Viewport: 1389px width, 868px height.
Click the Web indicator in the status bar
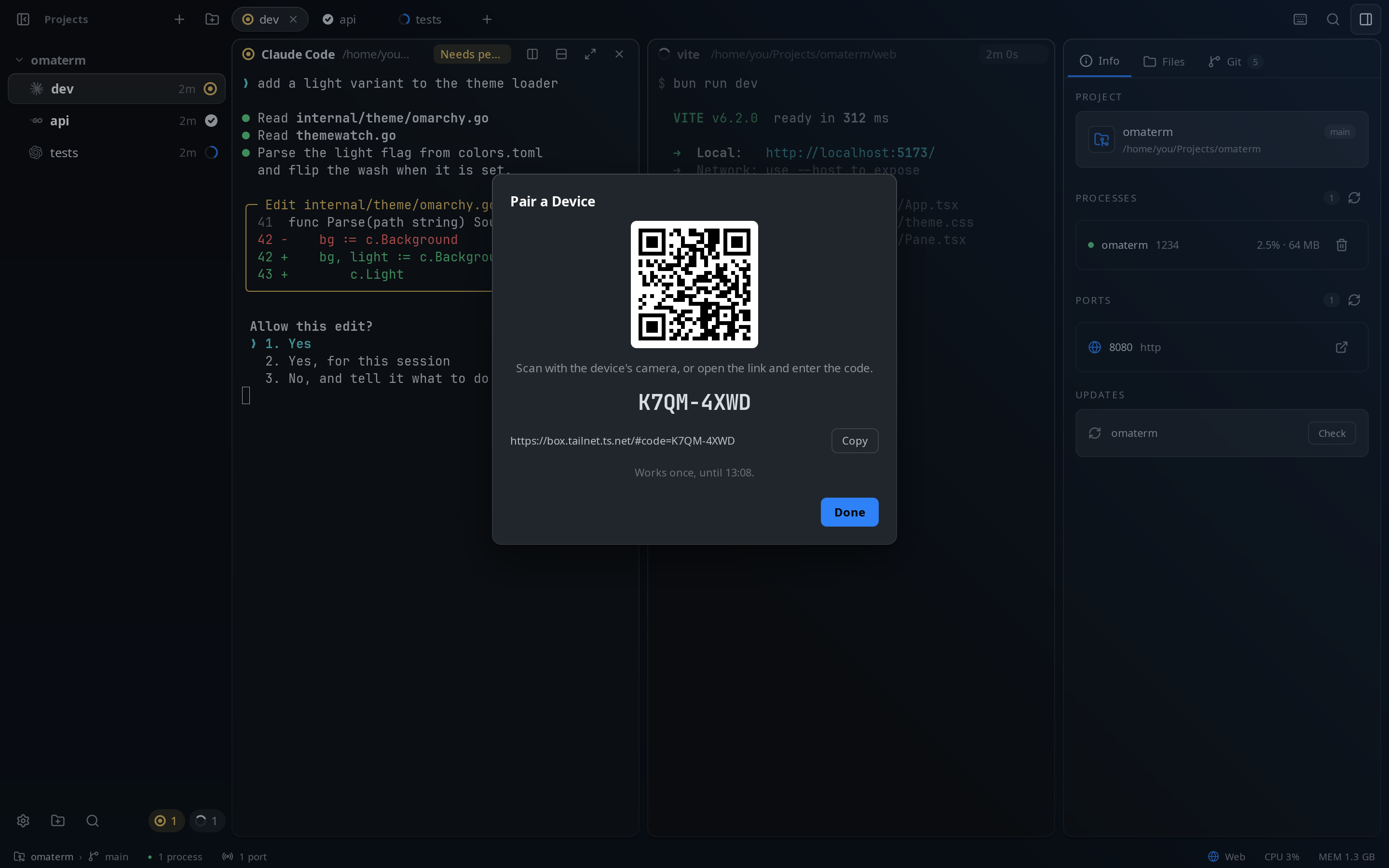click(x=1226, y=856)
